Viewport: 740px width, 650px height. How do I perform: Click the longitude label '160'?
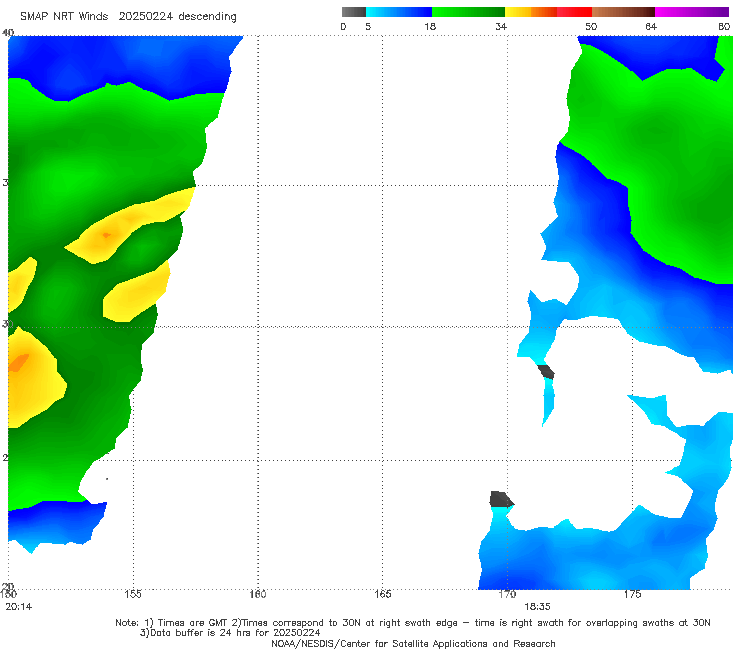(258, 594)
